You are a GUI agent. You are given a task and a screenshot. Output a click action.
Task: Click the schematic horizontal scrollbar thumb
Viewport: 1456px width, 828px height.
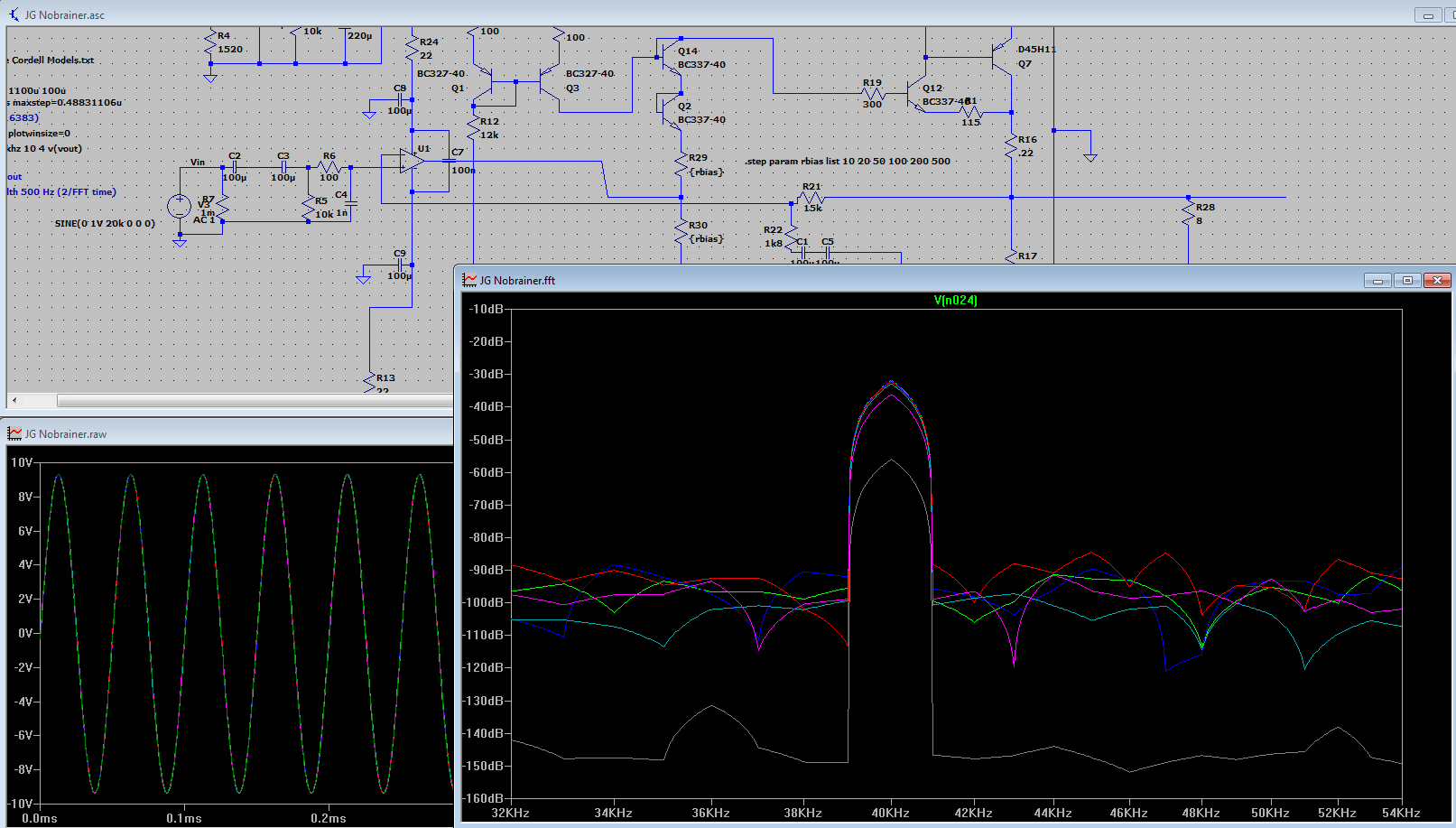tap(255, 400)
